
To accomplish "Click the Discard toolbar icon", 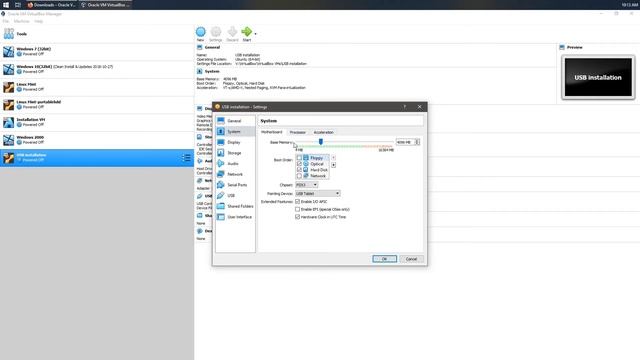I will click(x=232, y=34).
